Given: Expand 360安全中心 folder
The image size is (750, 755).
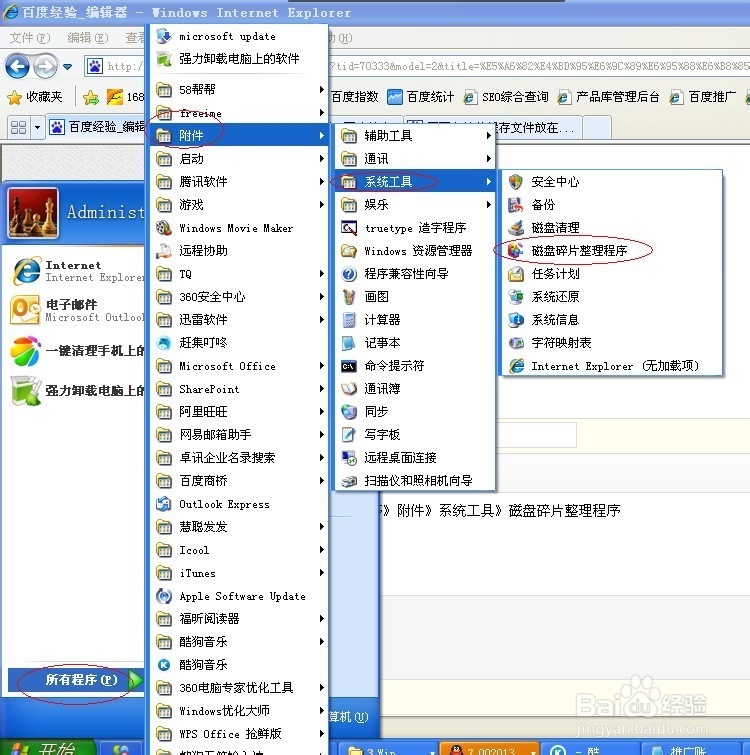Looking at the screenshot, I should coord(239,297).
